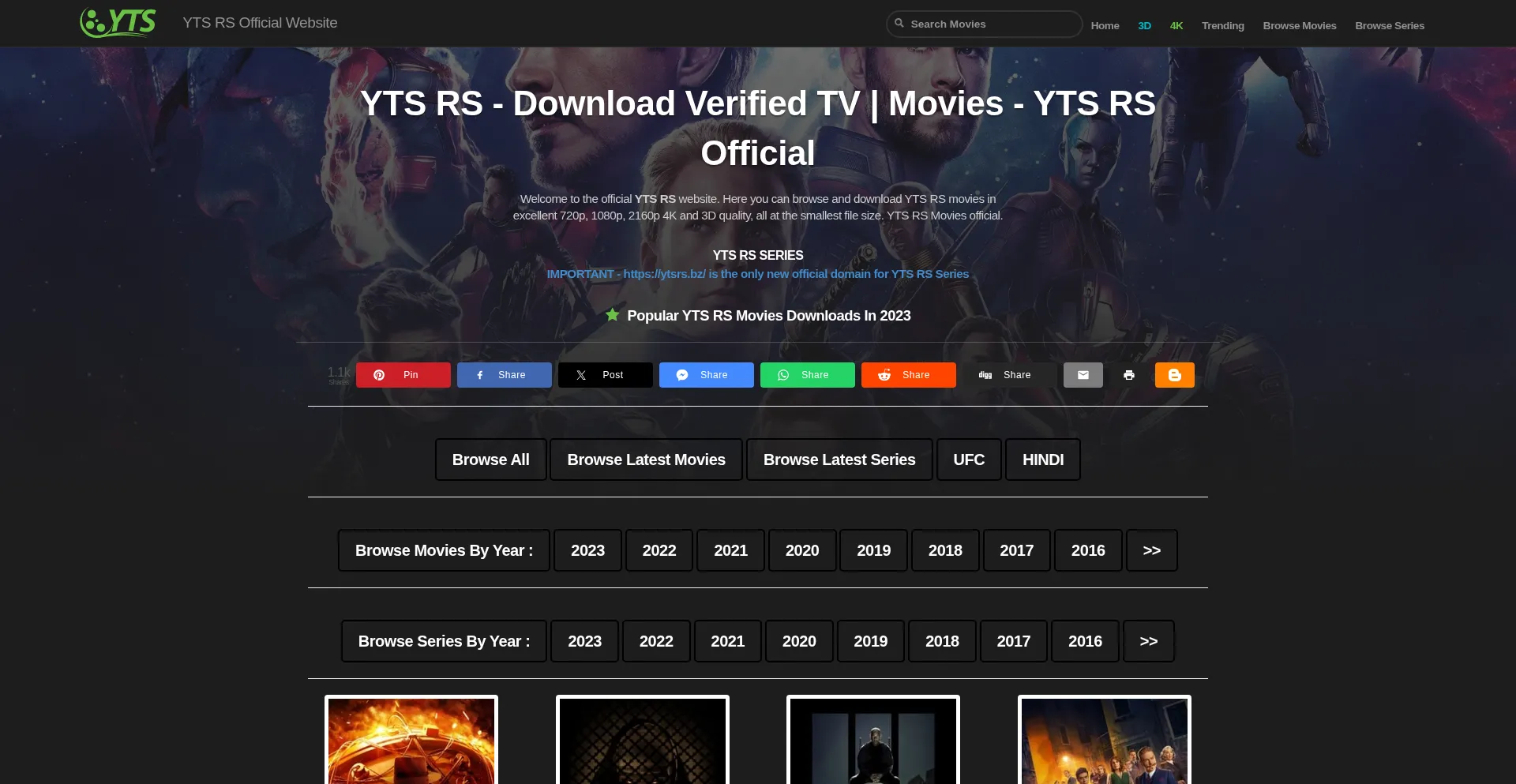Browse movies from 2021
The width and height of the screenshot is (1516, 784).
(x=730, y=550)
